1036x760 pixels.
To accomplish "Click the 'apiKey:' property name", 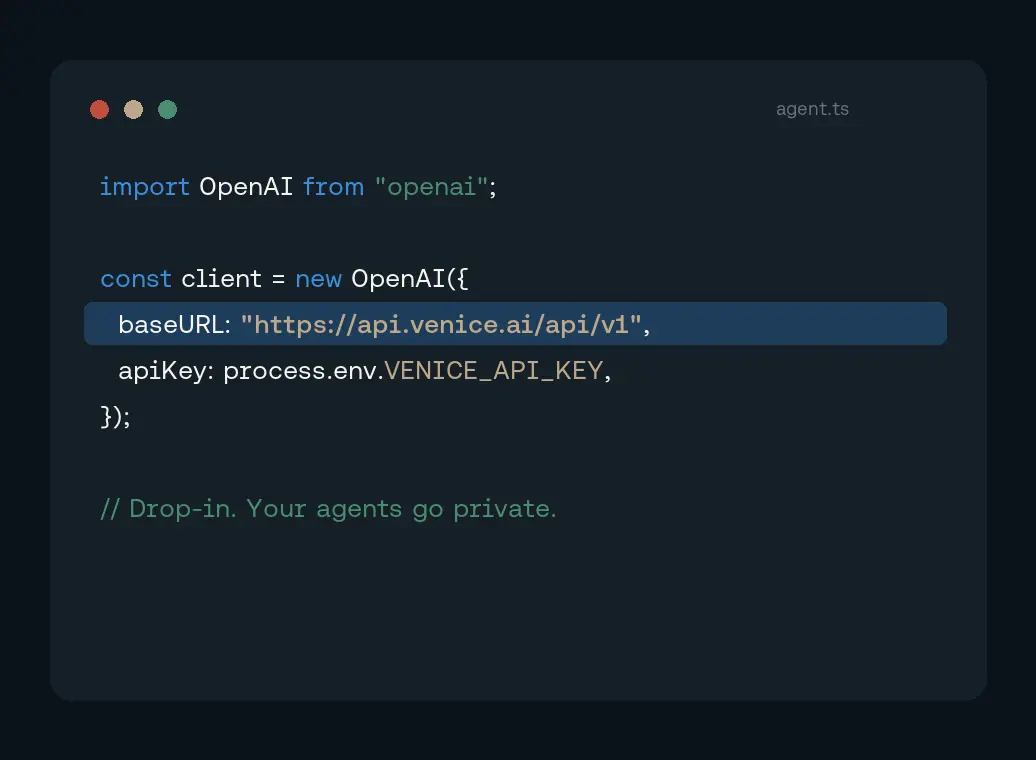I will (166, 371).
